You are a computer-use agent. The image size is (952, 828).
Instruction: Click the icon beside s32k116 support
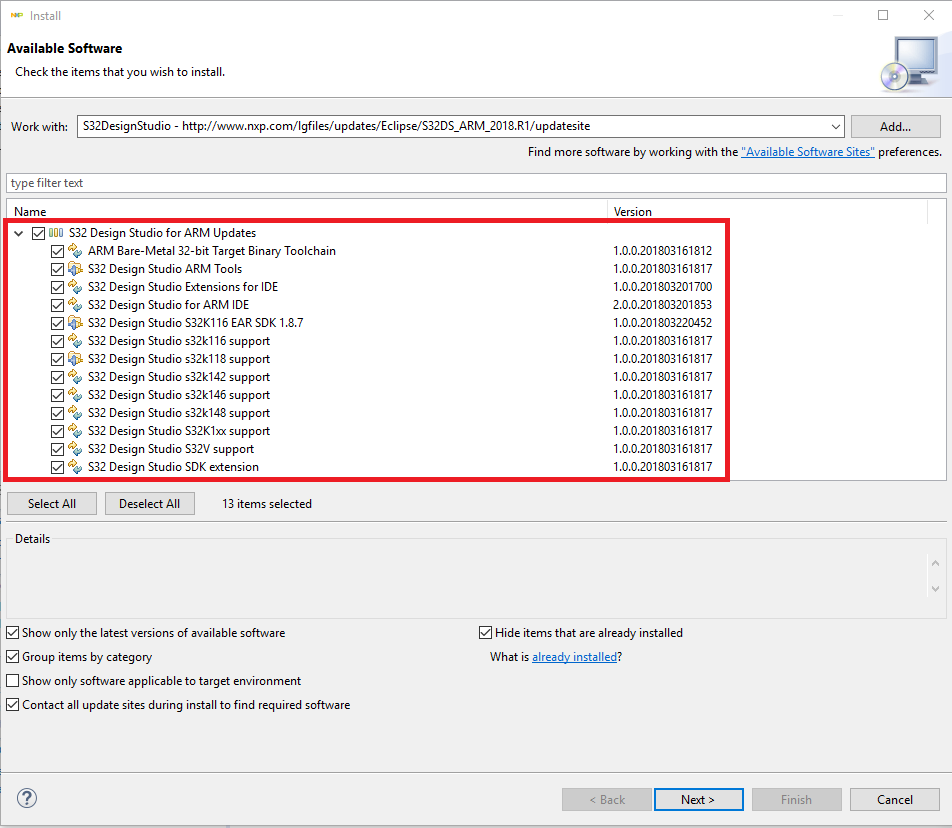tap(75, 341)
